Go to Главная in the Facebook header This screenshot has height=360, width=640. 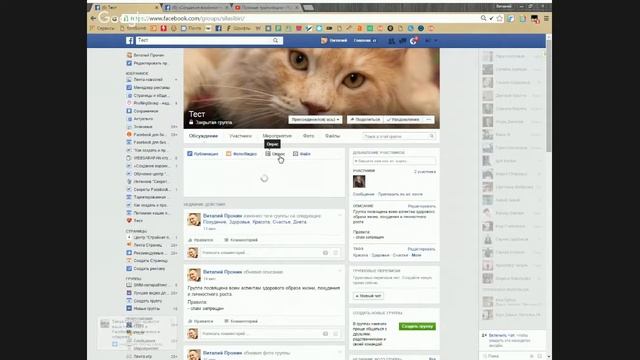pyautogui.click(x=362, y=40)
